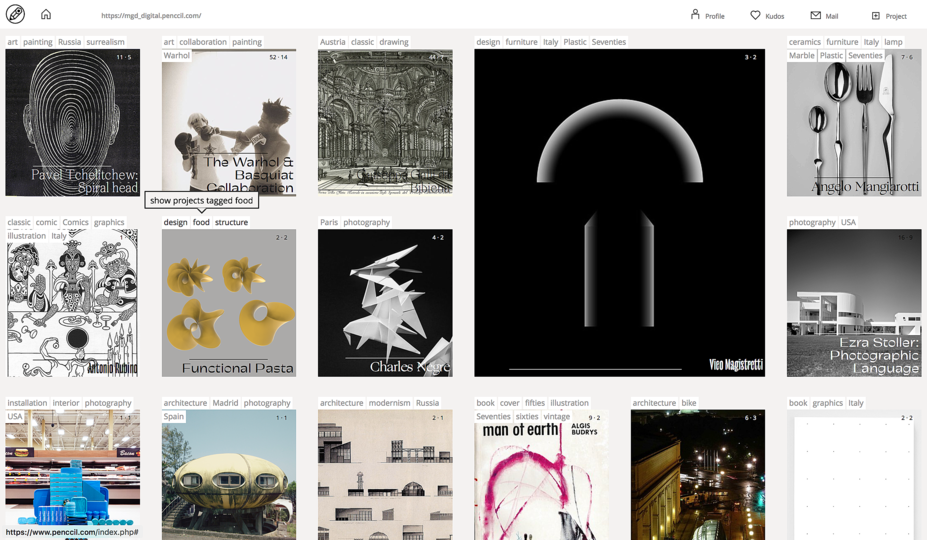The width and height of the screenshot is (927, 540).
Task: Filter by the 'surrealism' tag
Action: (105, 42)
